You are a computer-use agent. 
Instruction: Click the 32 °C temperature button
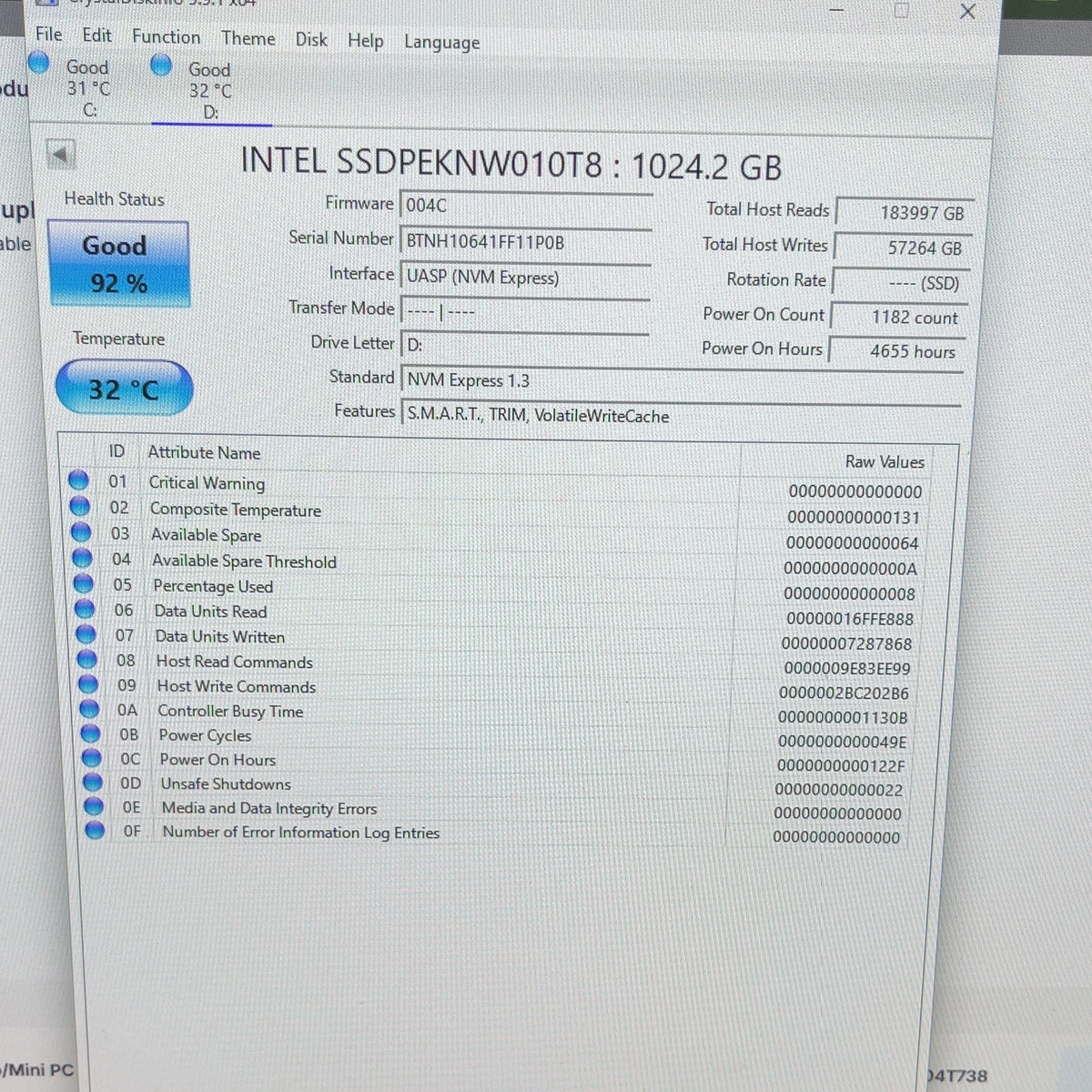pyautogui.click(x=124, y=389)
